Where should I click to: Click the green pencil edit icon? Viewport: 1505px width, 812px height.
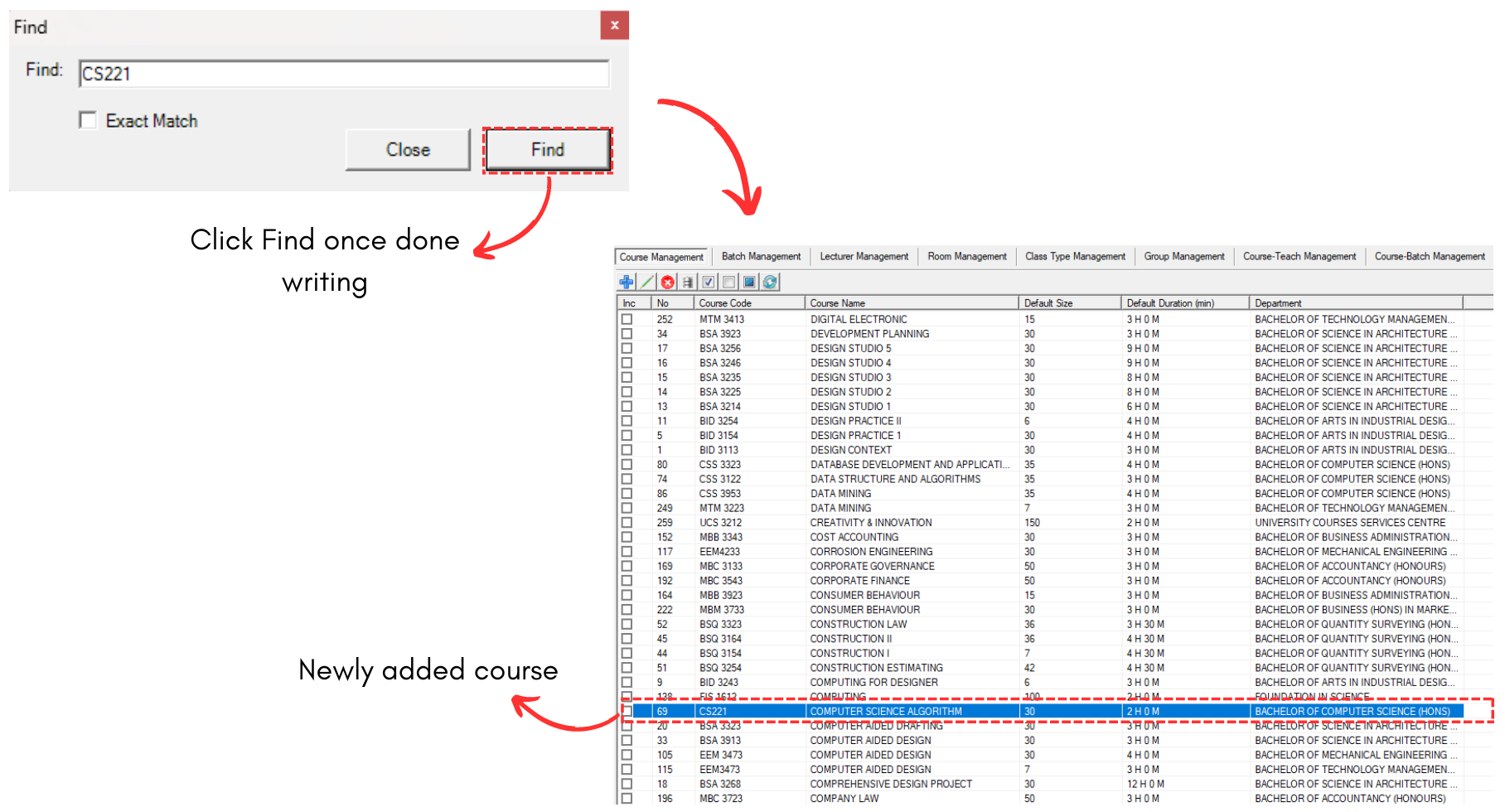647,282
